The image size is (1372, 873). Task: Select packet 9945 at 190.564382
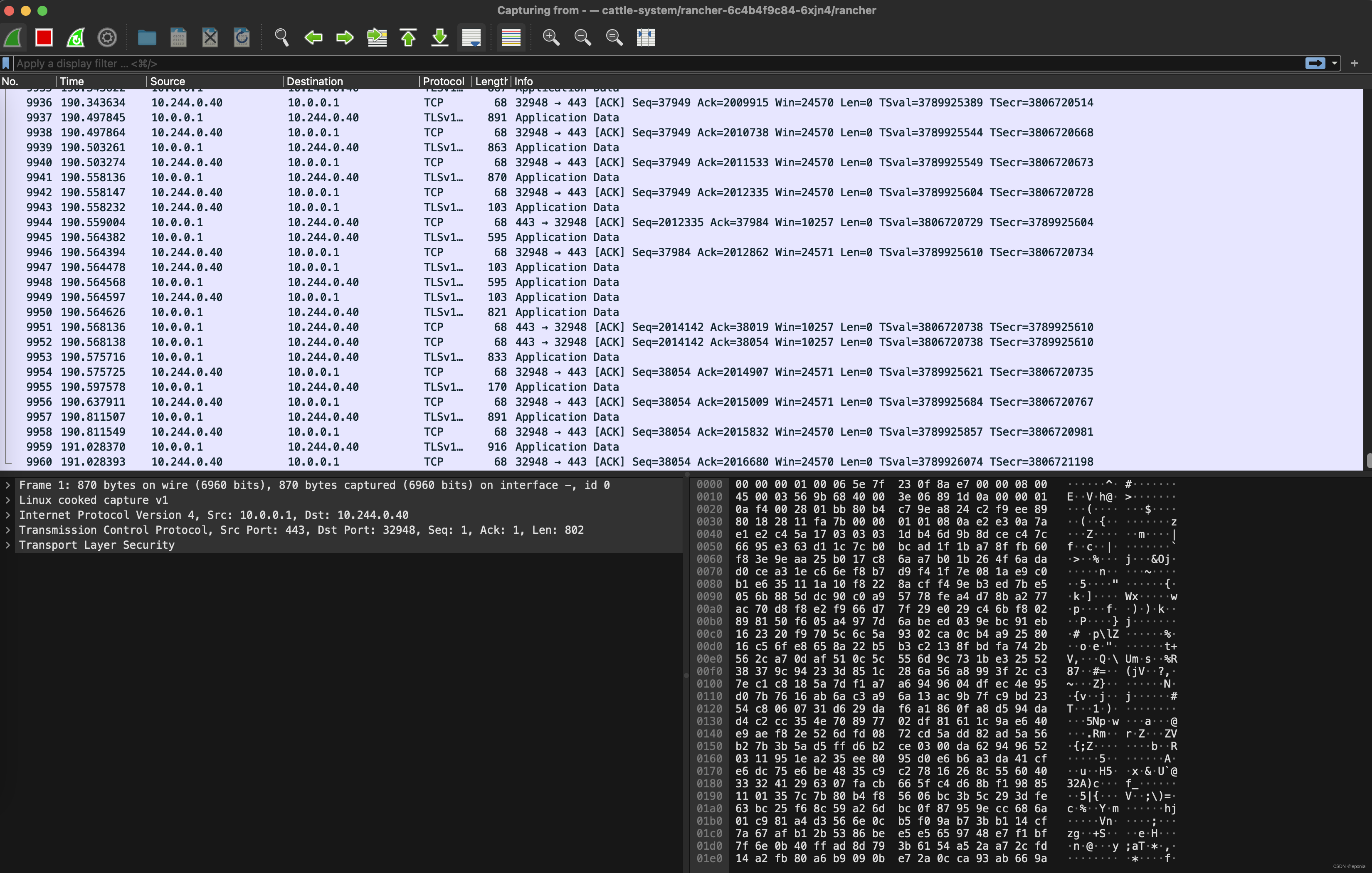pyautogui.click(x=681, y=237)
